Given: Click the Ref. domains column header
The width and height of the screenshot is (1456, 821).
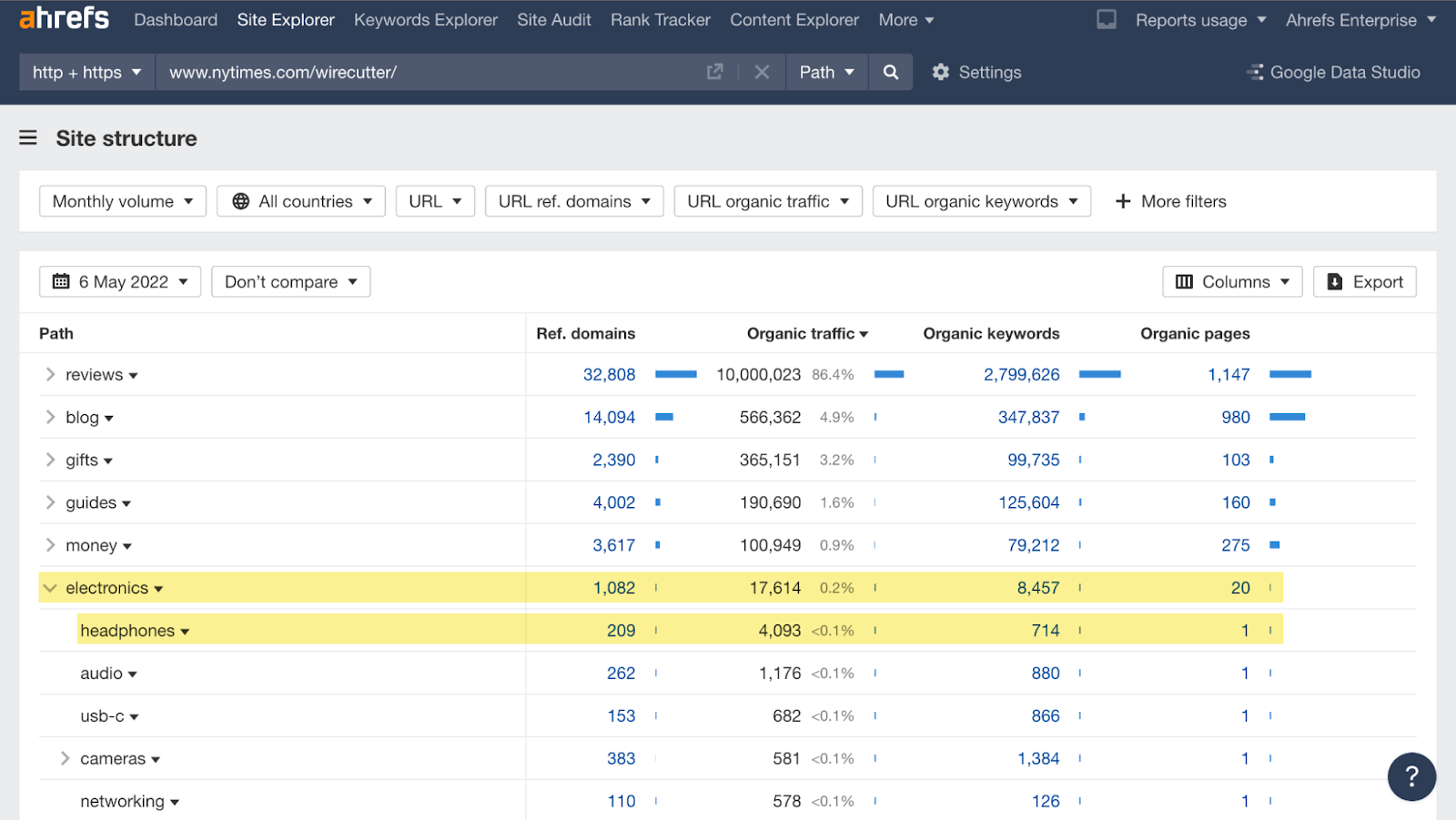Looking at the screenshot, I should (x=585, y=333).
